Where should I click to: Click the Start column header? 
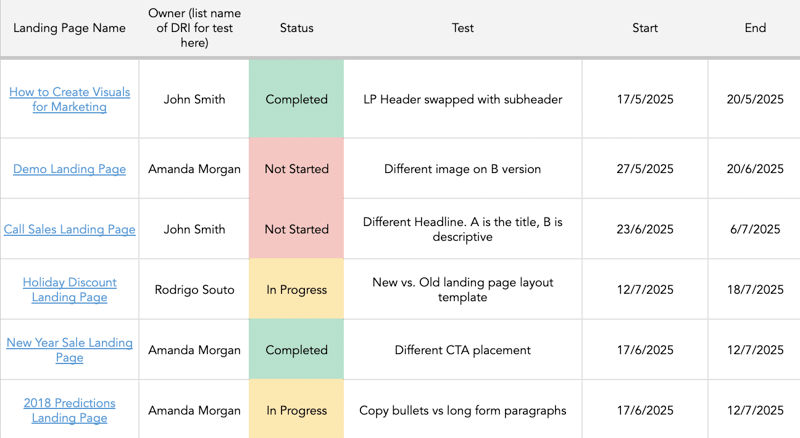[x=645, y=28]
